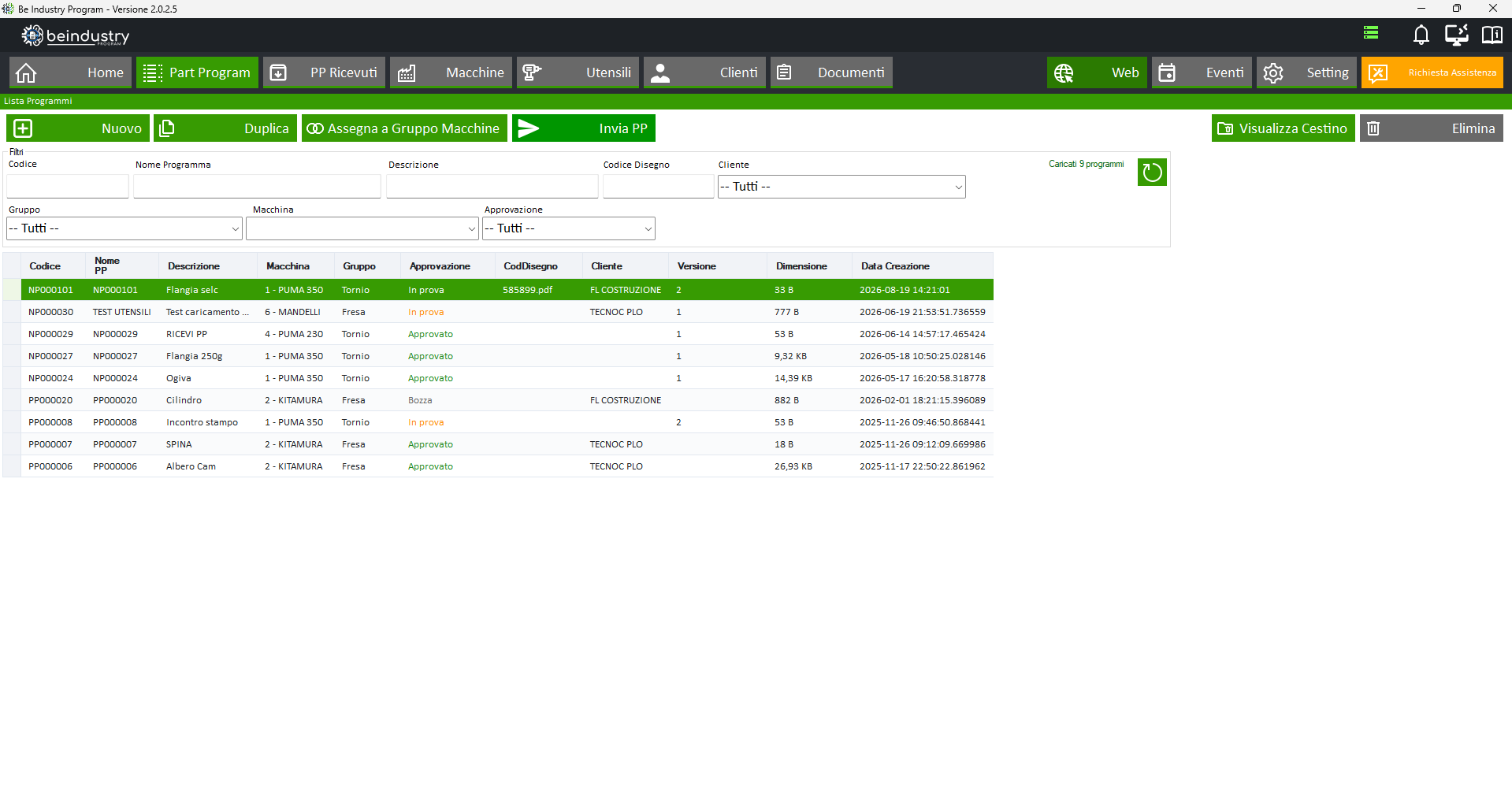
Task: Send program with Invia PP
Action: tap(584, 128)
